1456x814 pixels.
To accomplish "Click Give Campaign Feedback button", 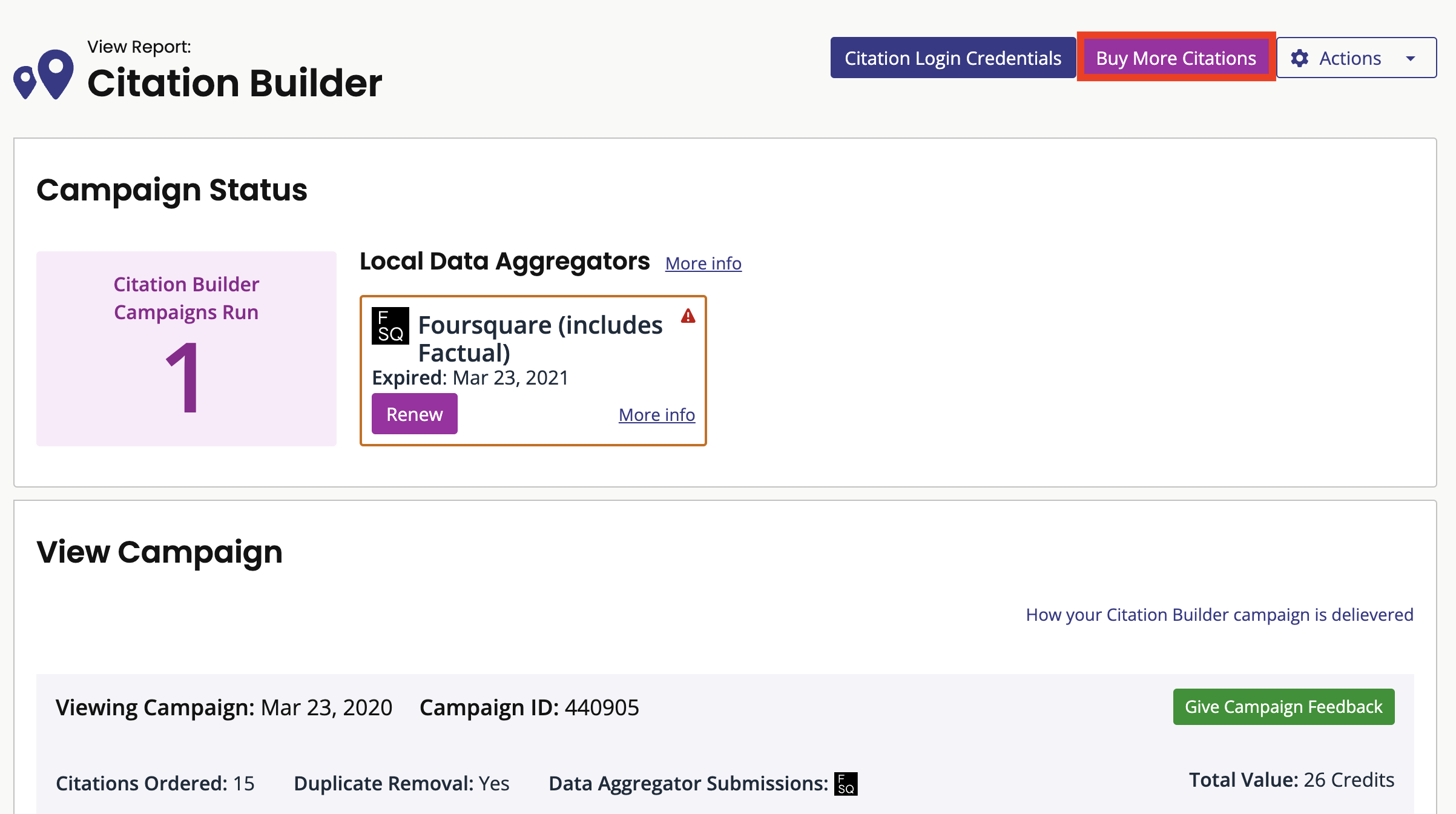I will [1283, 707].
